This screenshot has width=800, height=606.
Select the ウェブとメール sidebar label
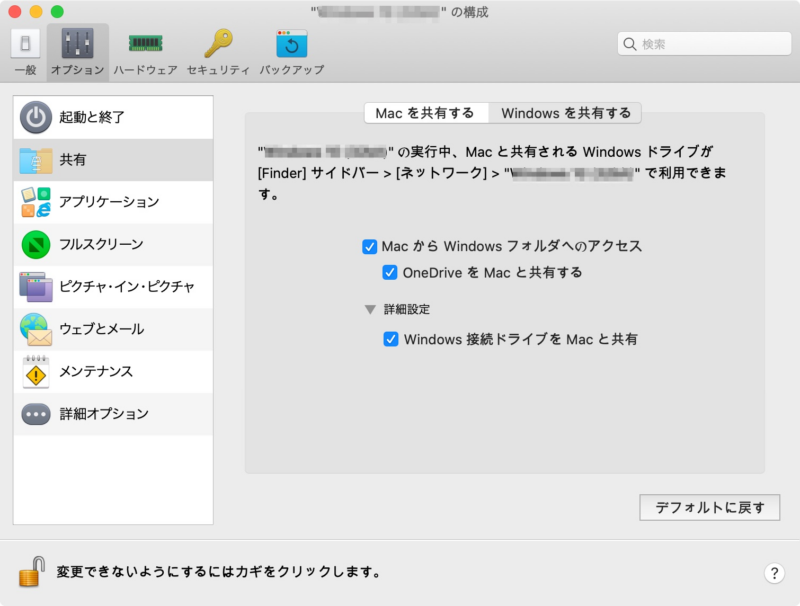[x=102, y=329]
